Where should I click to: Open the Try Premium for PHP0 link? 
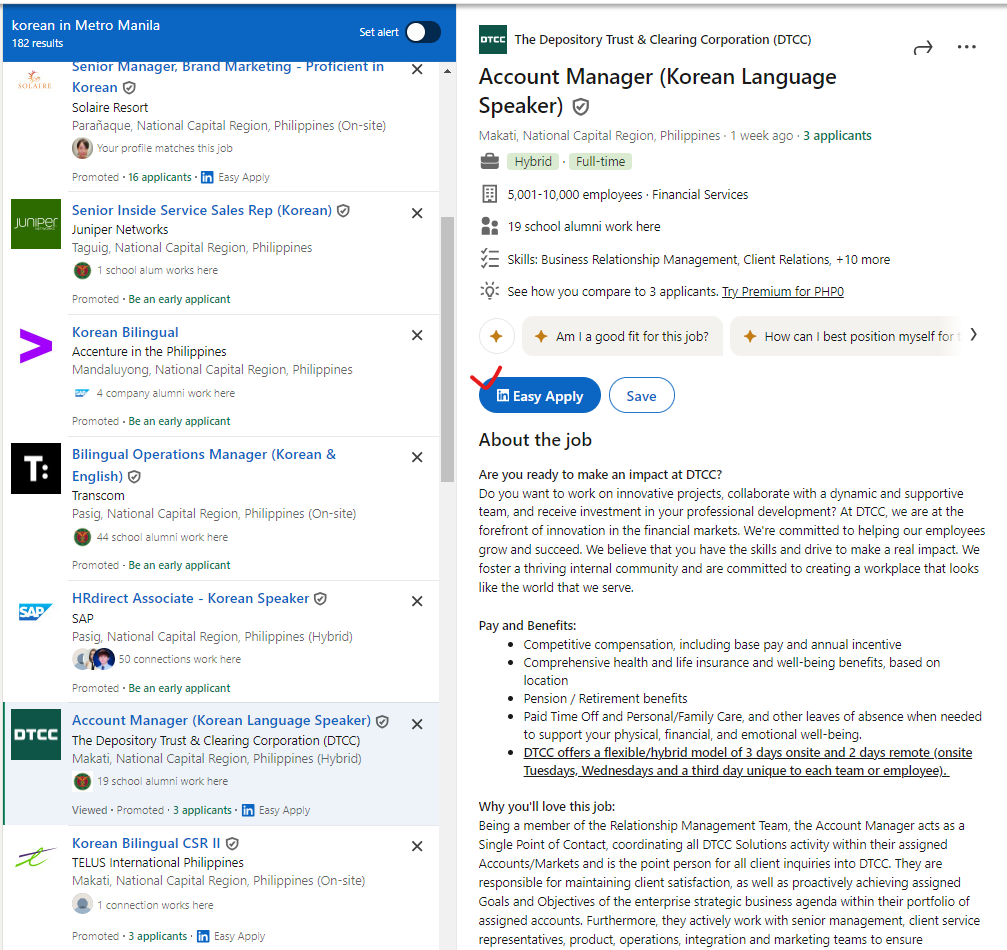coord(783,292)
